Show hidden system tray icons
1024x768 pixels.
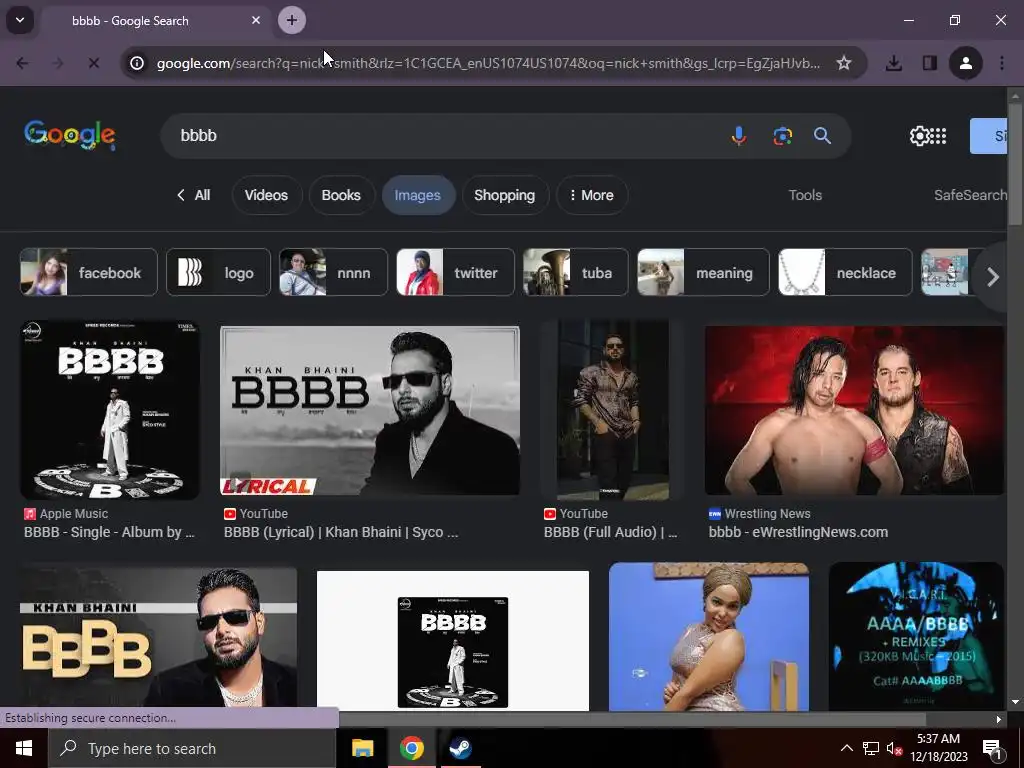click(x=846, y=748)
